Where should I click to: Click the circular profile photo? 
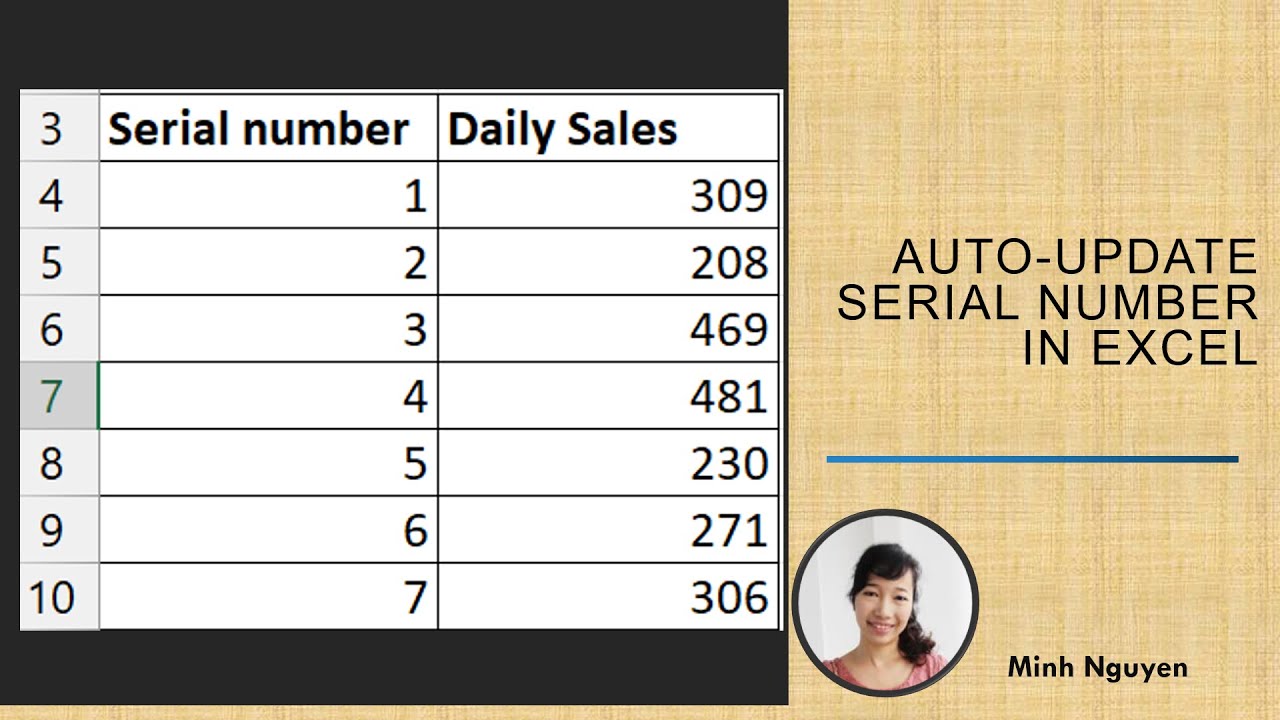(885, 603)
